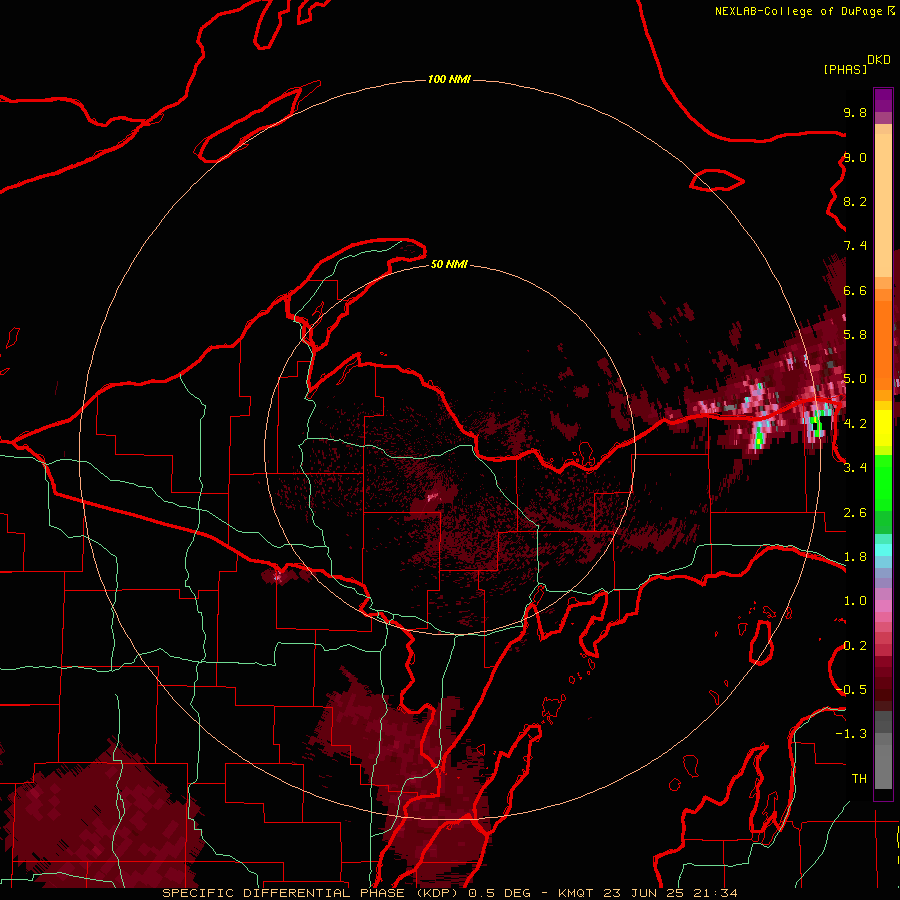Click the 100 NMI range ring label

click(449, 79)
